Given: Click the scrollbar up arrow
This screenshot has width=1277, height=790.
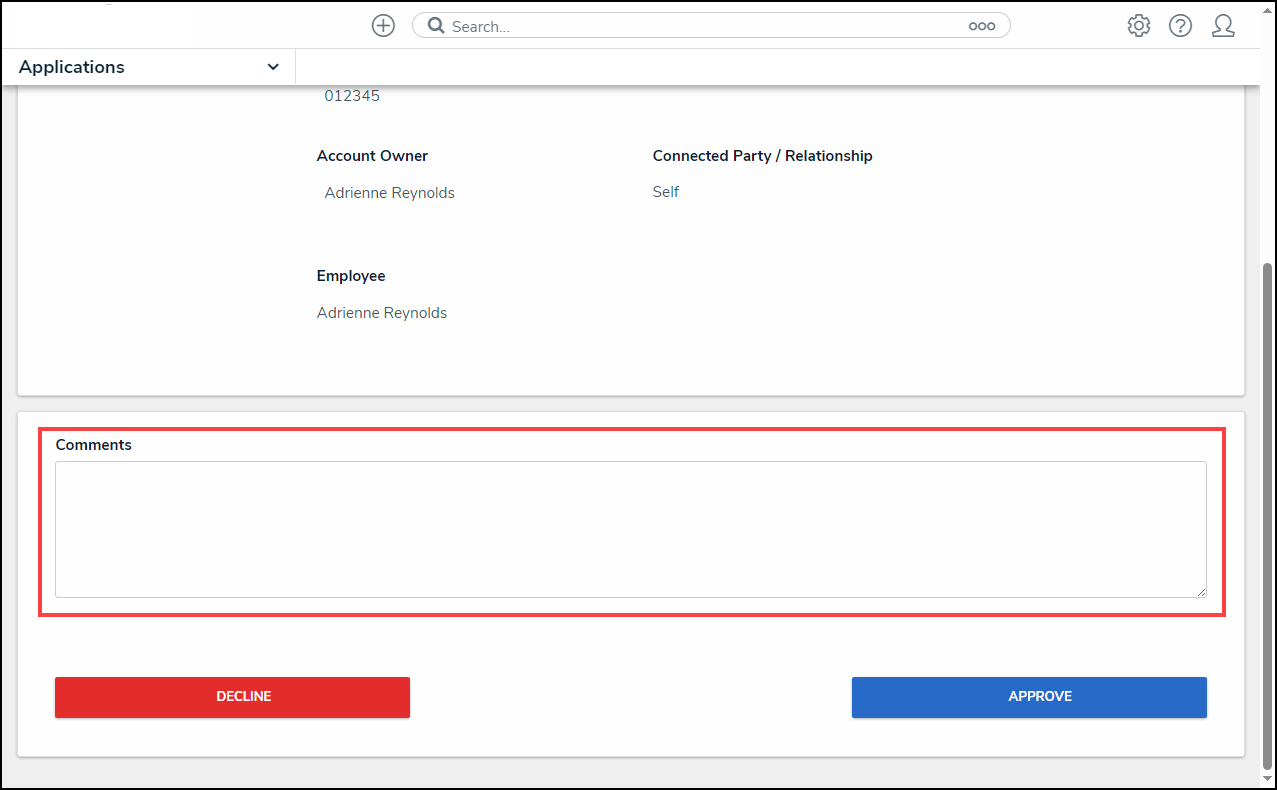Looking at the screenshot, I should coord(1268,92).
